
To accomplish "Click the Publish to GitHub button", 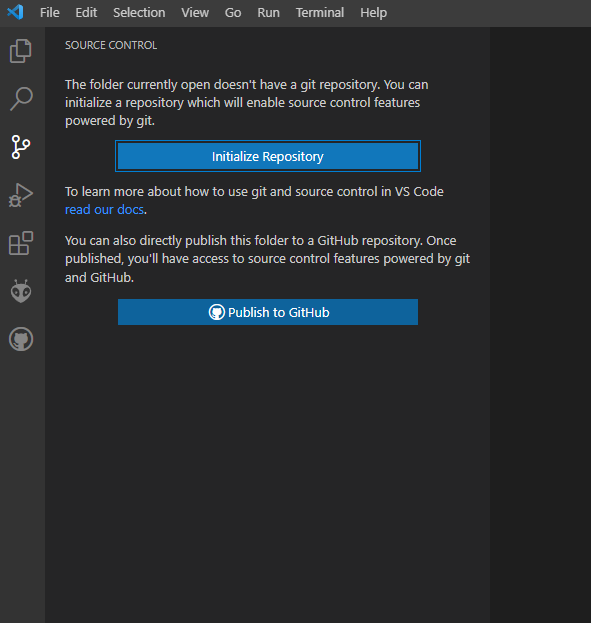I will point(268,312).
